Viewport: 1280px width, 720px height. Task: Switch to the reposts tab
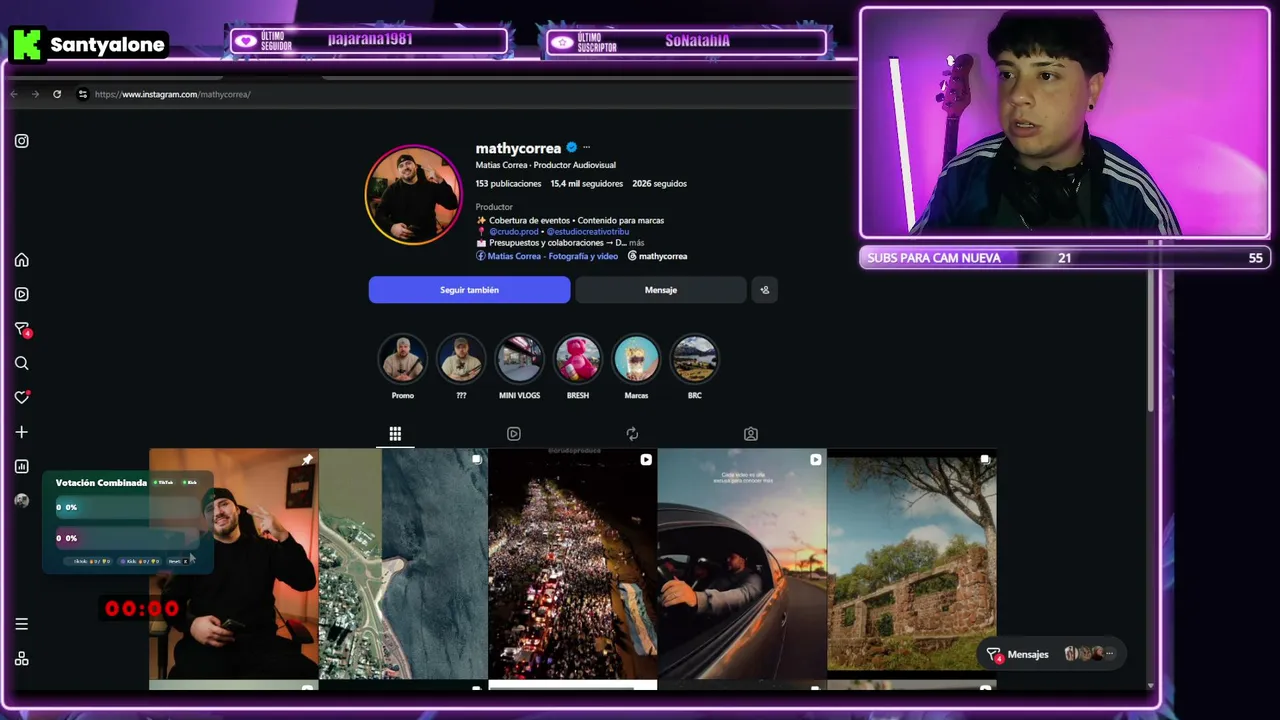coord(632,434)
